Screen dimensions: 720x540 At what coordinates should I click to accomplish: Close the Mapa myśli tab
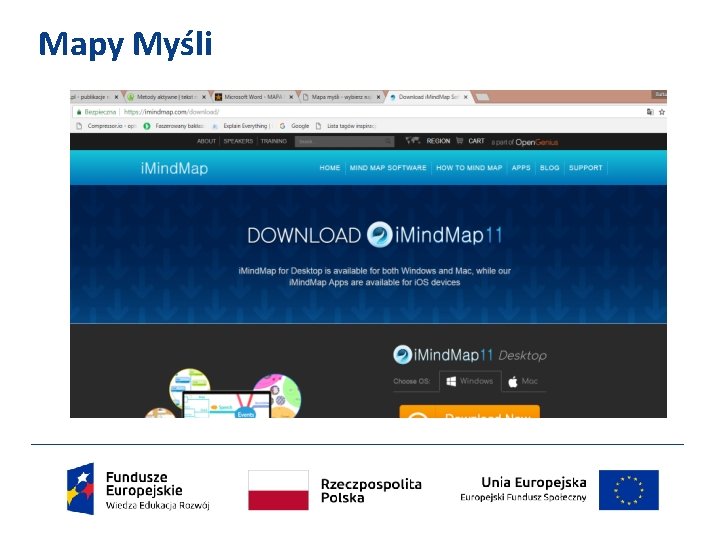(x=378, y=97)
